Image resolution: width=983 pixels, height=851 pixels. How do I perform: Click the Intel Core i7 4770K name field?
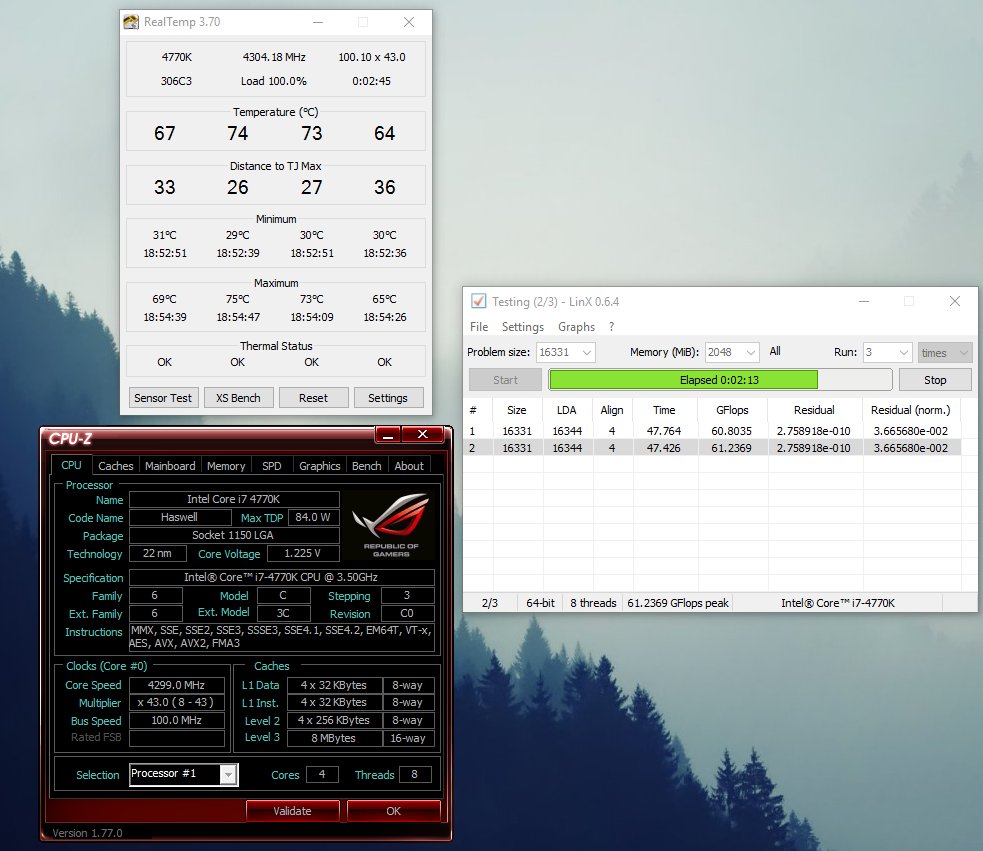coord(234,499)
